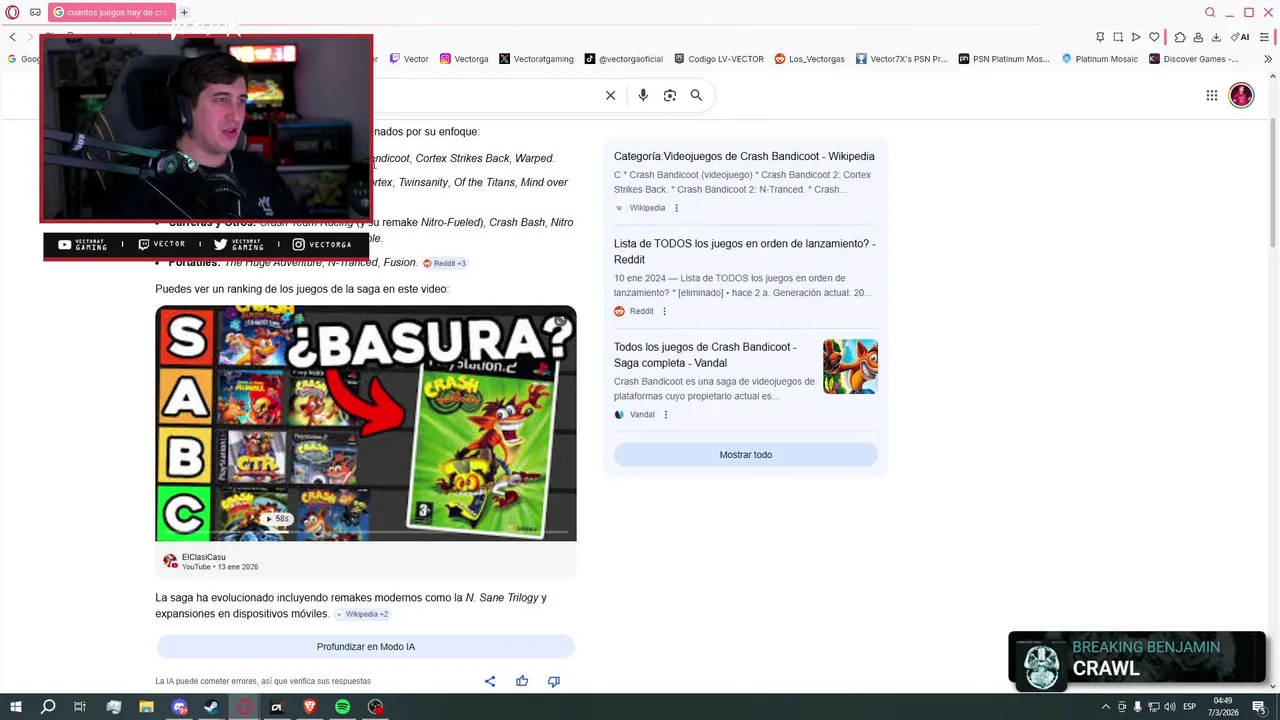This screenshot has height=720, width=1280.
Task: Open more options for Vandal result
Action: coord(666,415)
